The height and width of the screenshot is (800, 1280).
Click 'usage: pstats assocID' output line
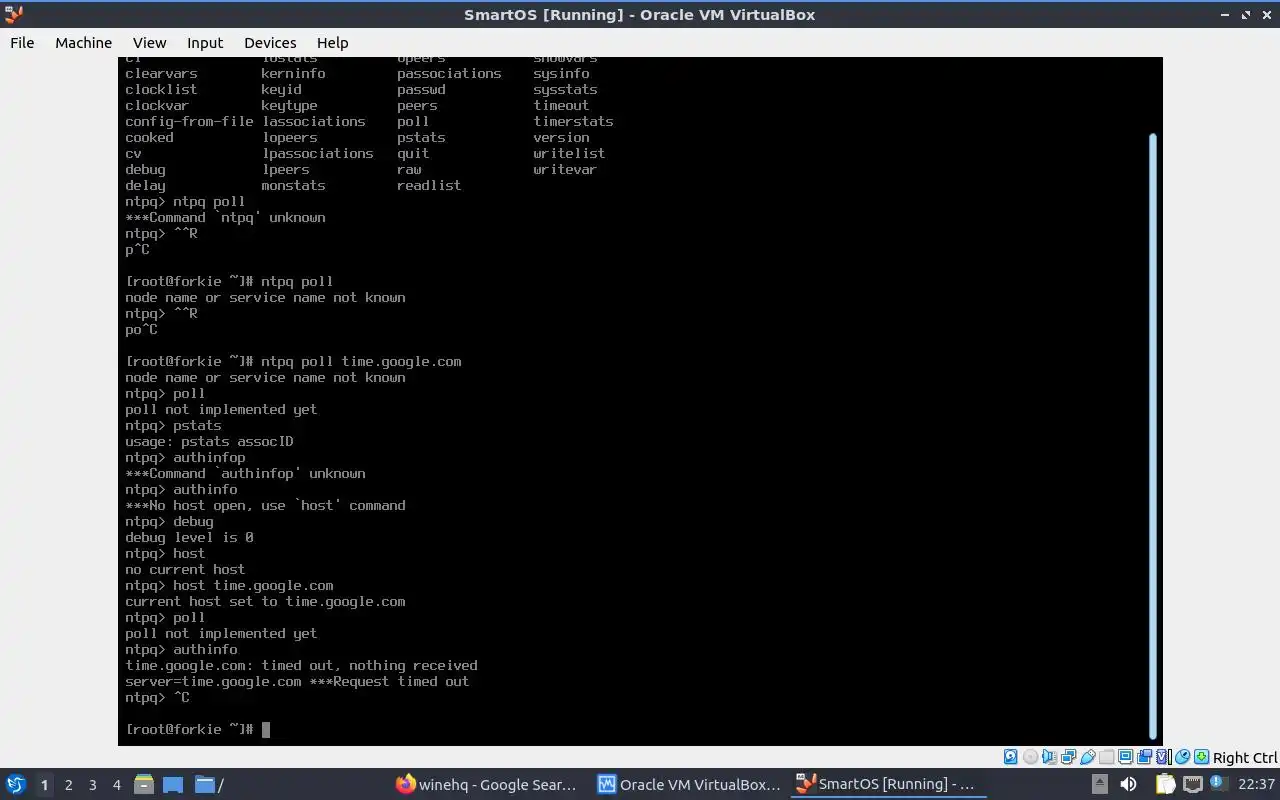point(209,441)
